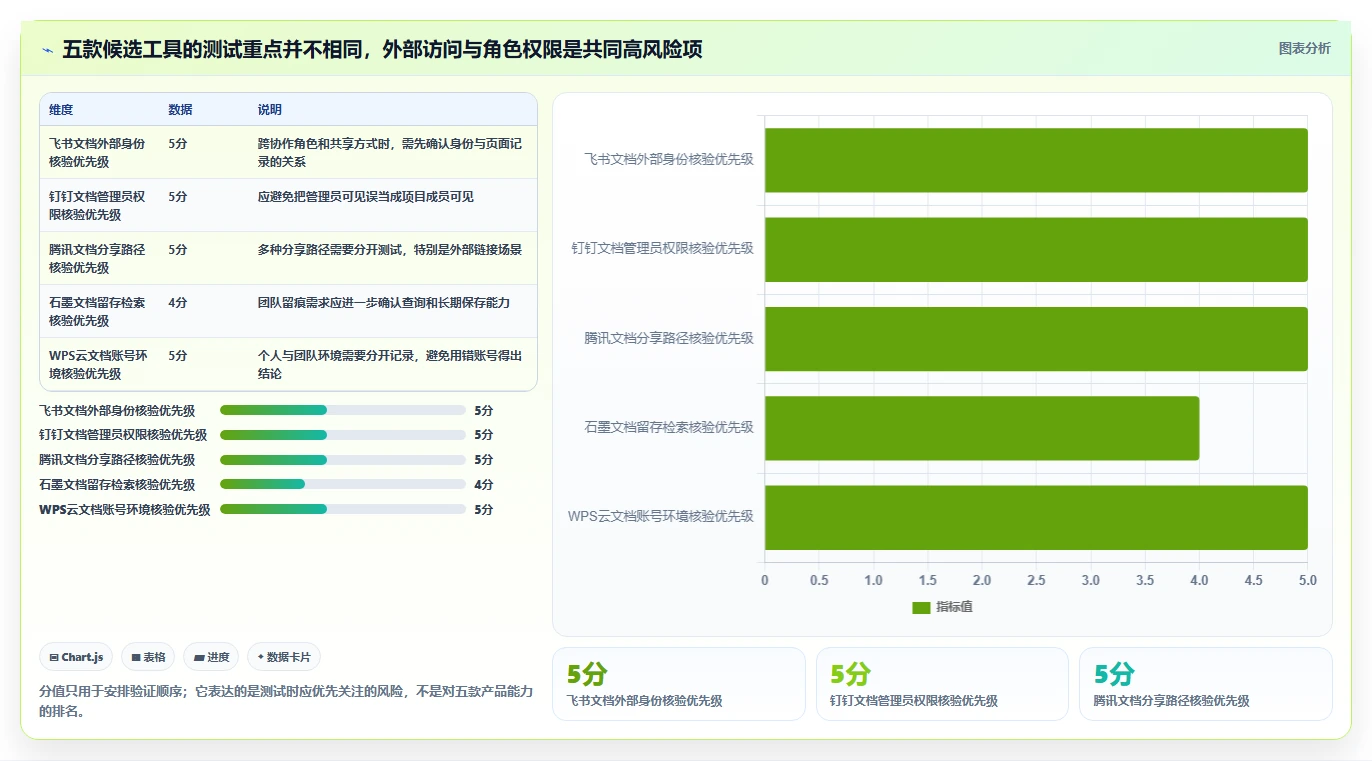Click the 腾讯文档分享路径核验优先级 progress bar
1372x761 pixels.
(343, 460)
